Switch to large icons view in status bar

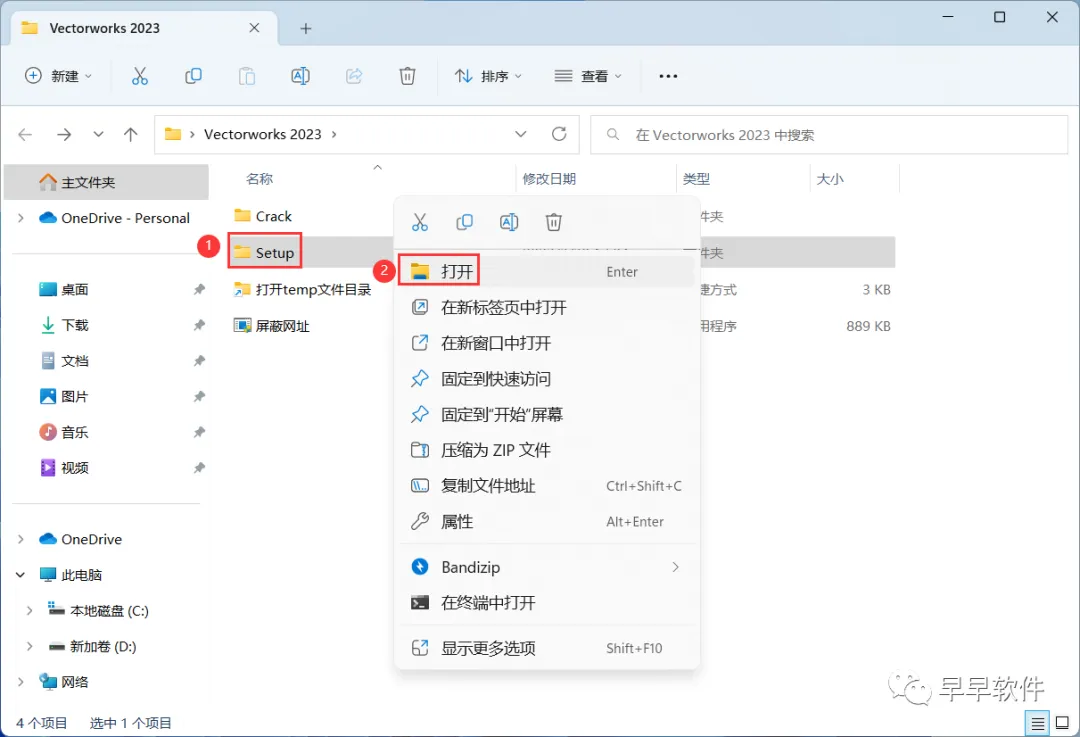[1062, 723]
